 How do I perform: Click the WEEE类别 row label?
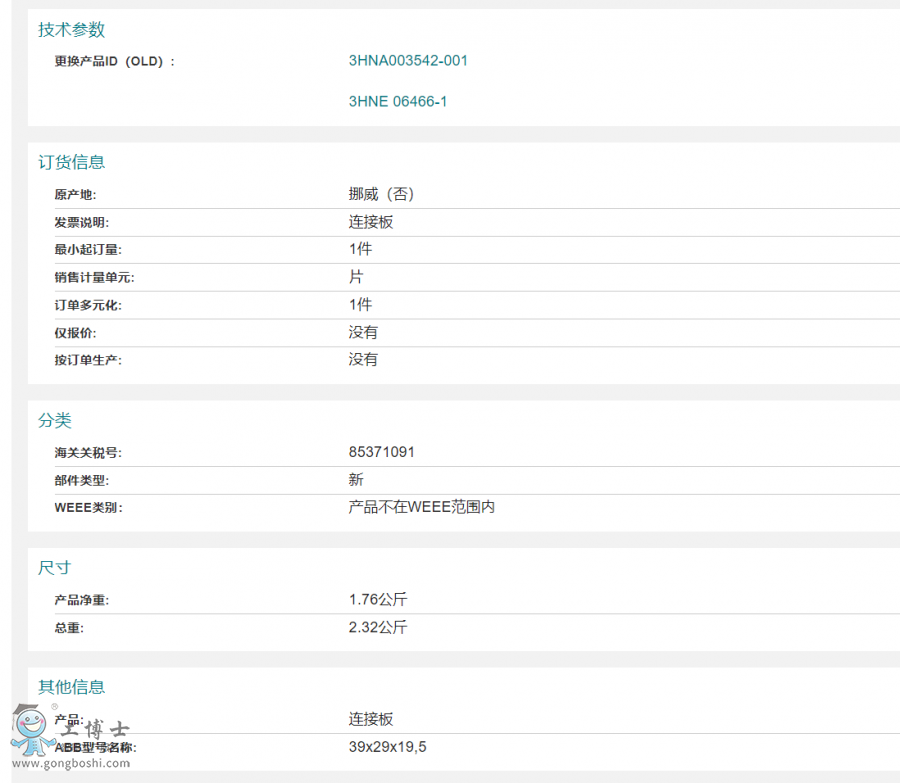(88, 508)
